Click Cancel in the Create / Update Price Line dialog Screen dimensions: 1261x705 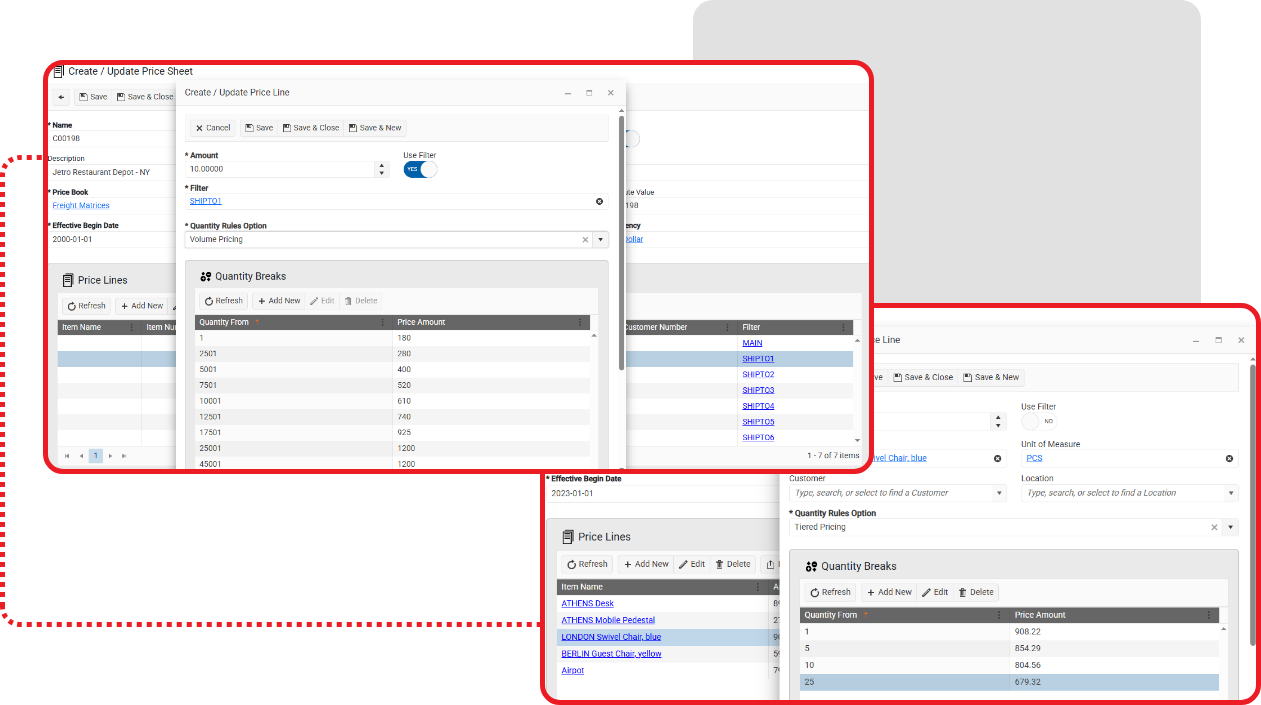click(213, 128)
